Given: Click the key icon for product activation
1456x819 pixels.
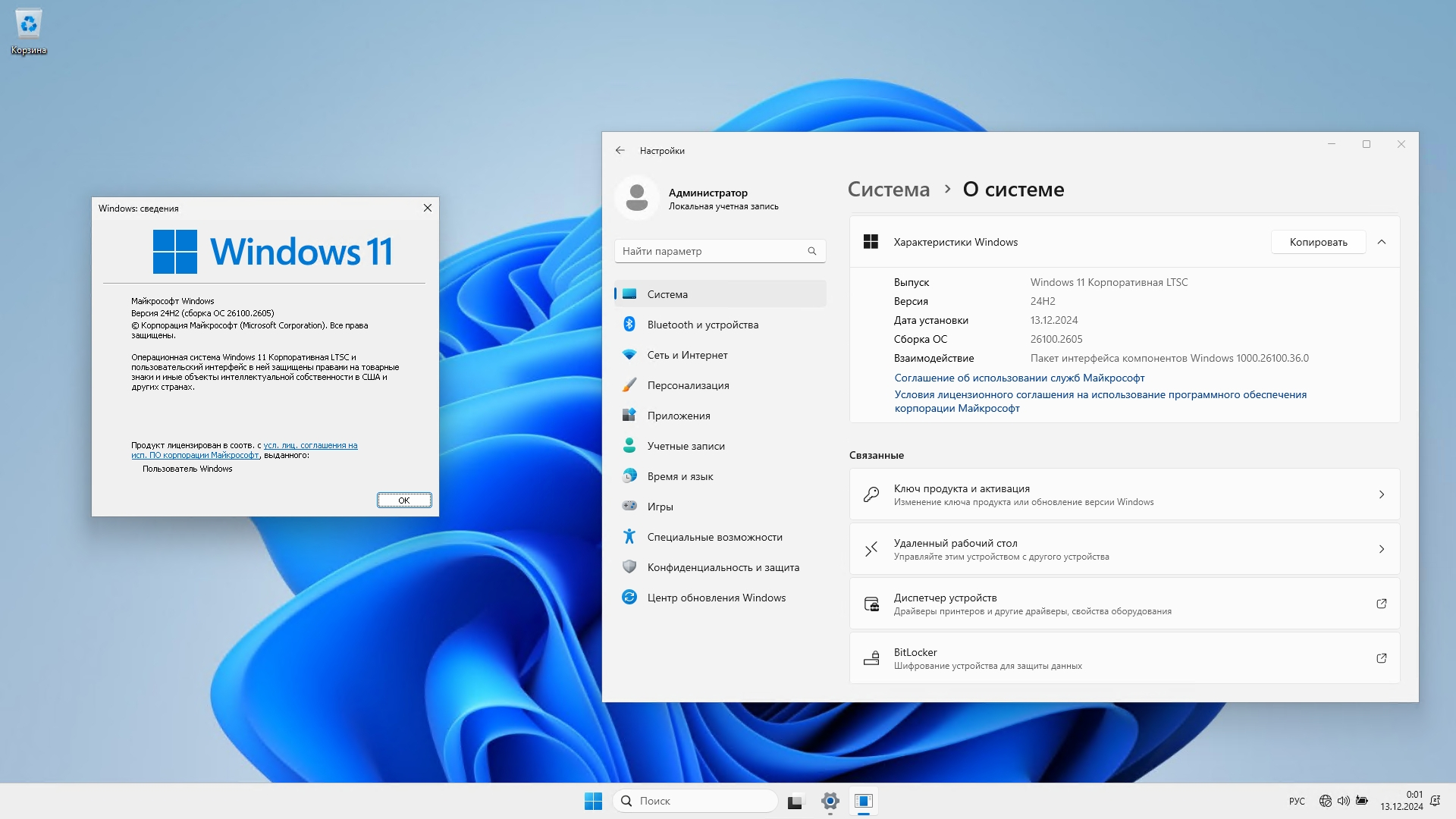Looking at the screenshot, I should (871, 494).
